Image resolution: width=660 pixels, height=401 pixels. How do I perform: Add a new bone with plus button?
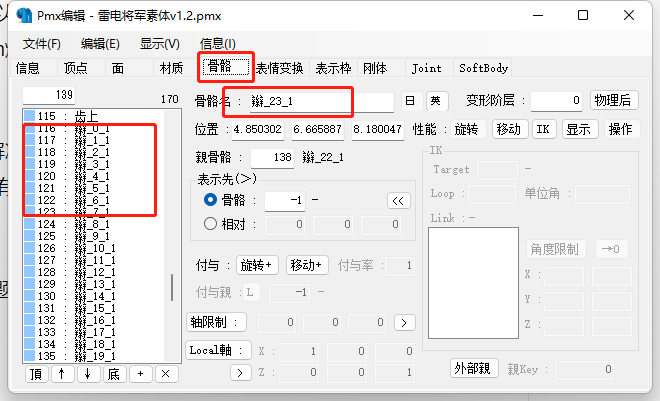(x=140, y=374)
